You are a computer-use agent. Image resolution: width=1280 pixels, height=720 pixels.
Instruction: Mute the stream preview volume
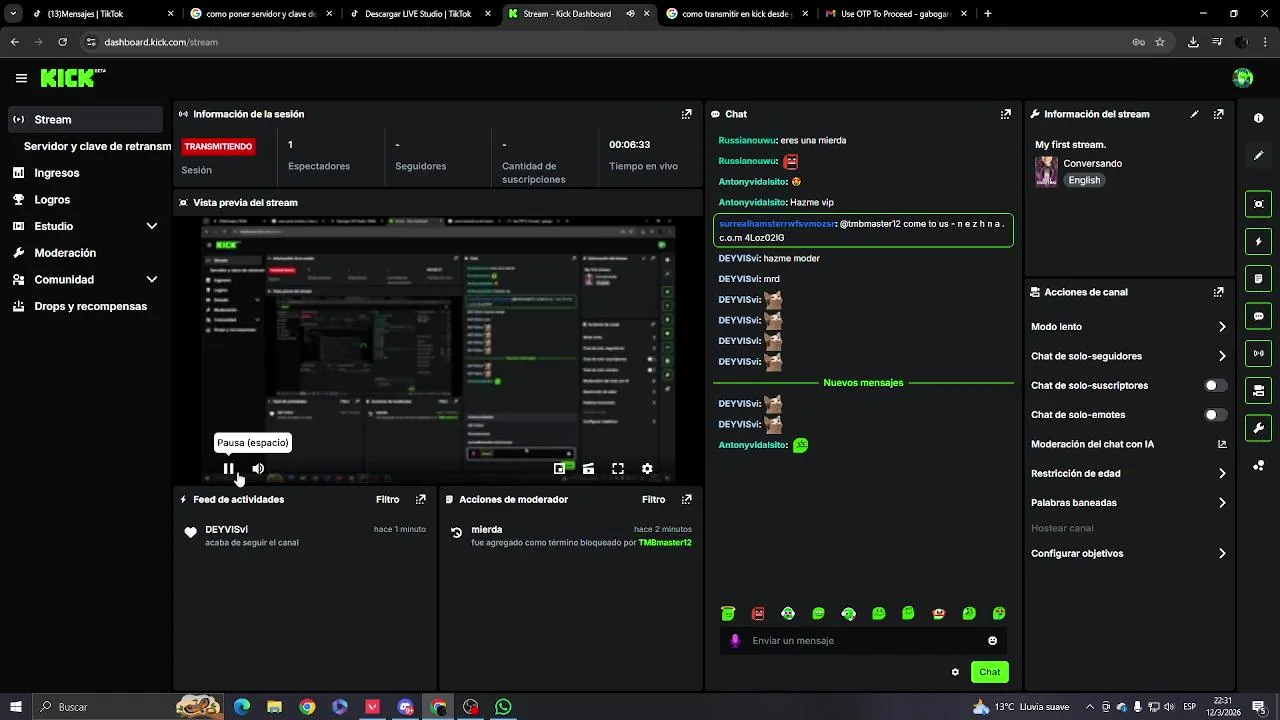(258, 468)
